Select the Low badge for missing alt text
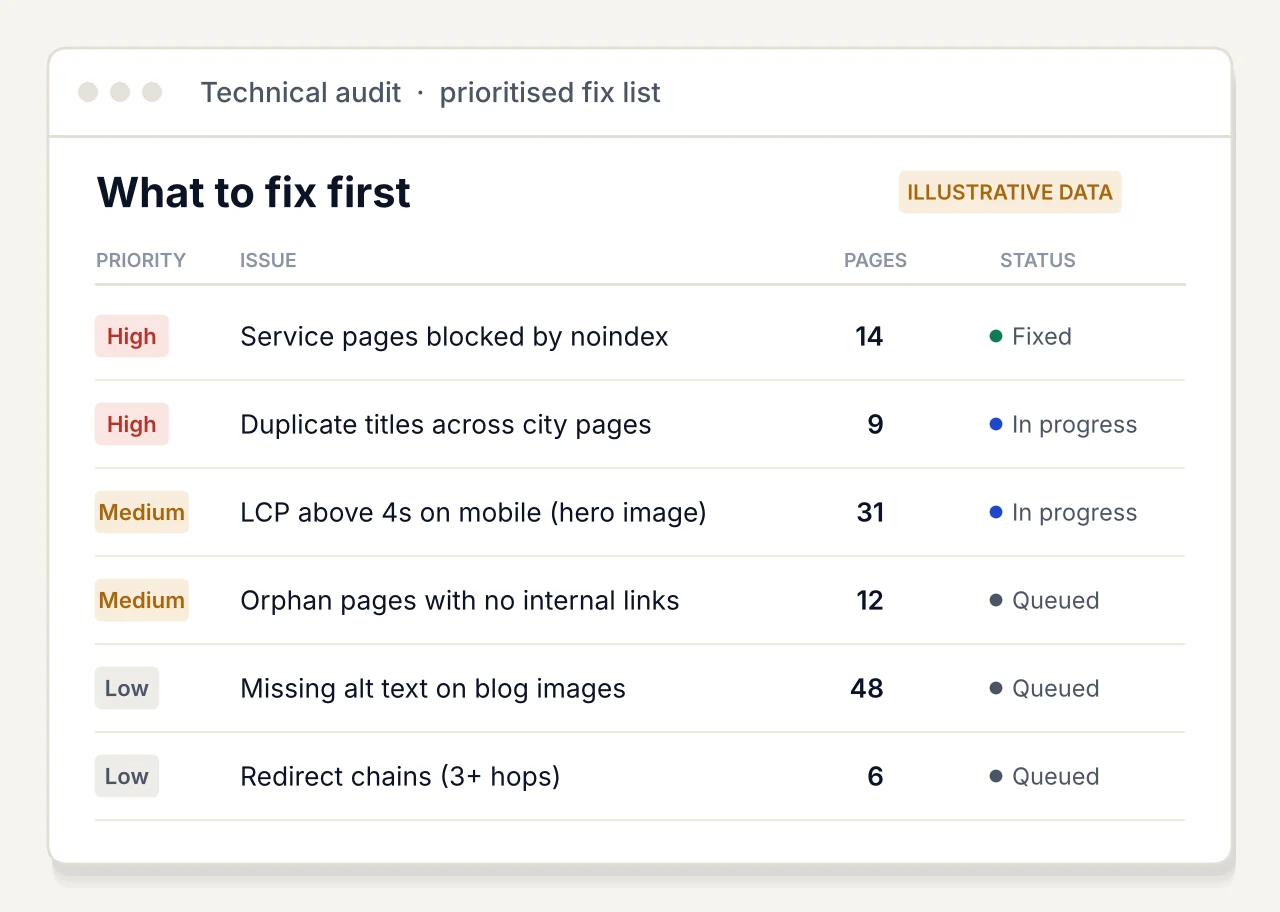The image size is (1280, 912). [127, 688]
